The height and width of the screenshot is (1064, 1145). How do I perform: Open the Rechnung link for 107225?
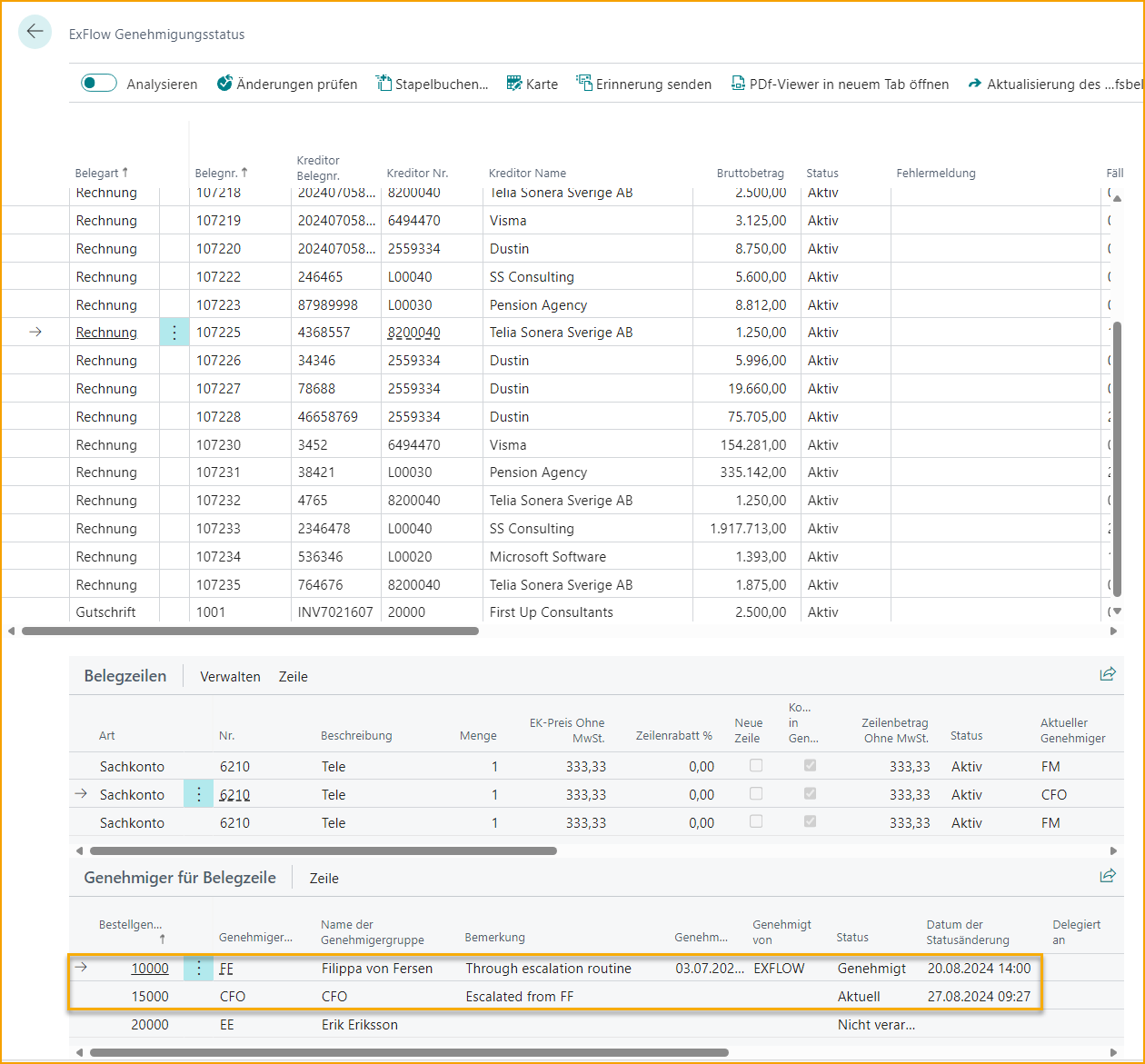pos(106,333)
